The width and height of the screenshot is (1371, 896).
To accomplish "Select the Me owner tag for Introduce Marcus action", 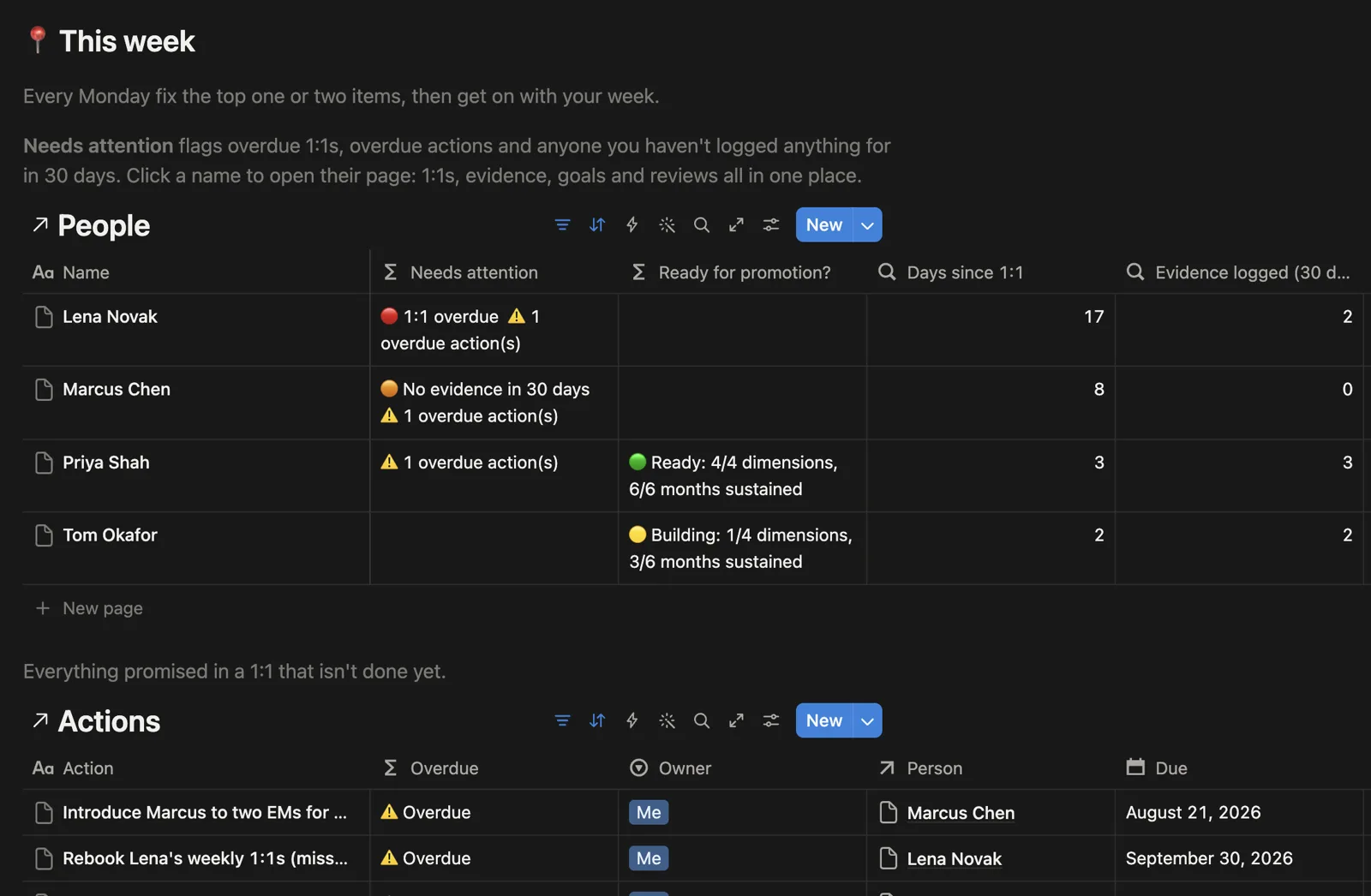I will tap(649, 812).
